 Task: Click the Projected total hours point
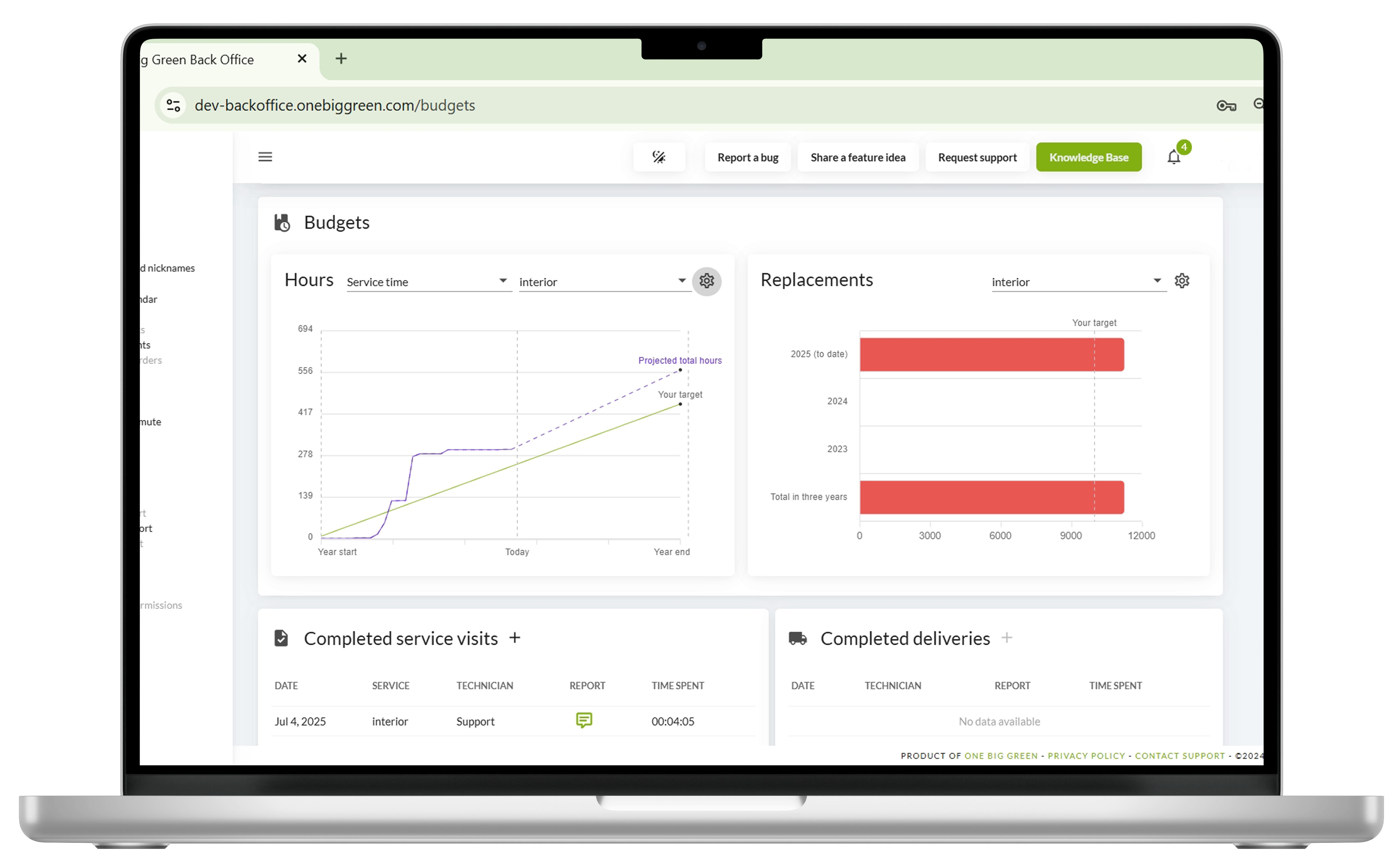(x=680, y=370)
